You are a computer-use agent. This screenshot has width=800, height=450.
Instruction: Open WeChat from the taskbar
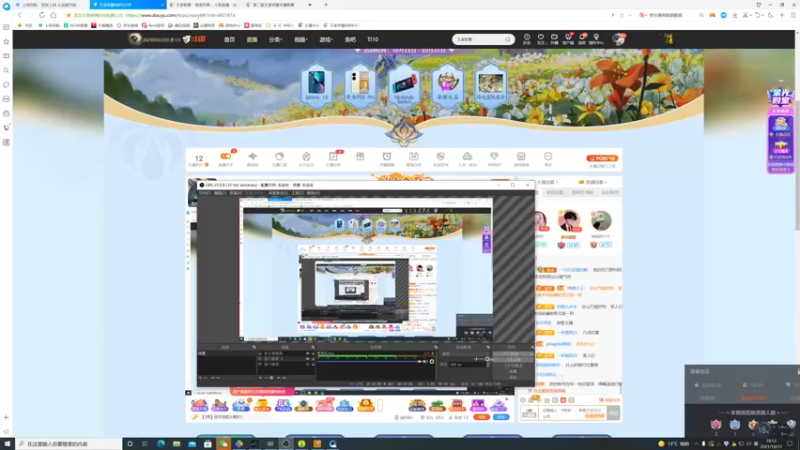223,444
